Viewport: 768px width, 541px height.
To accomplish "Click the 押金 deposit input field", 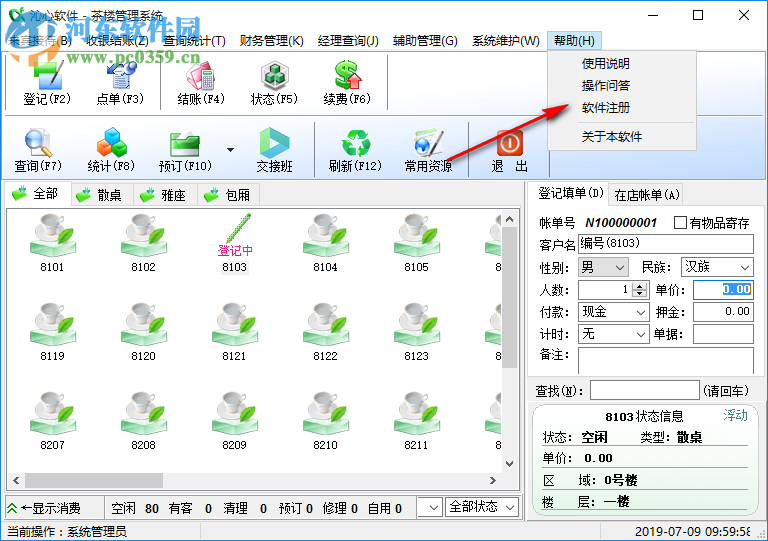I will (x=723, y=312).
